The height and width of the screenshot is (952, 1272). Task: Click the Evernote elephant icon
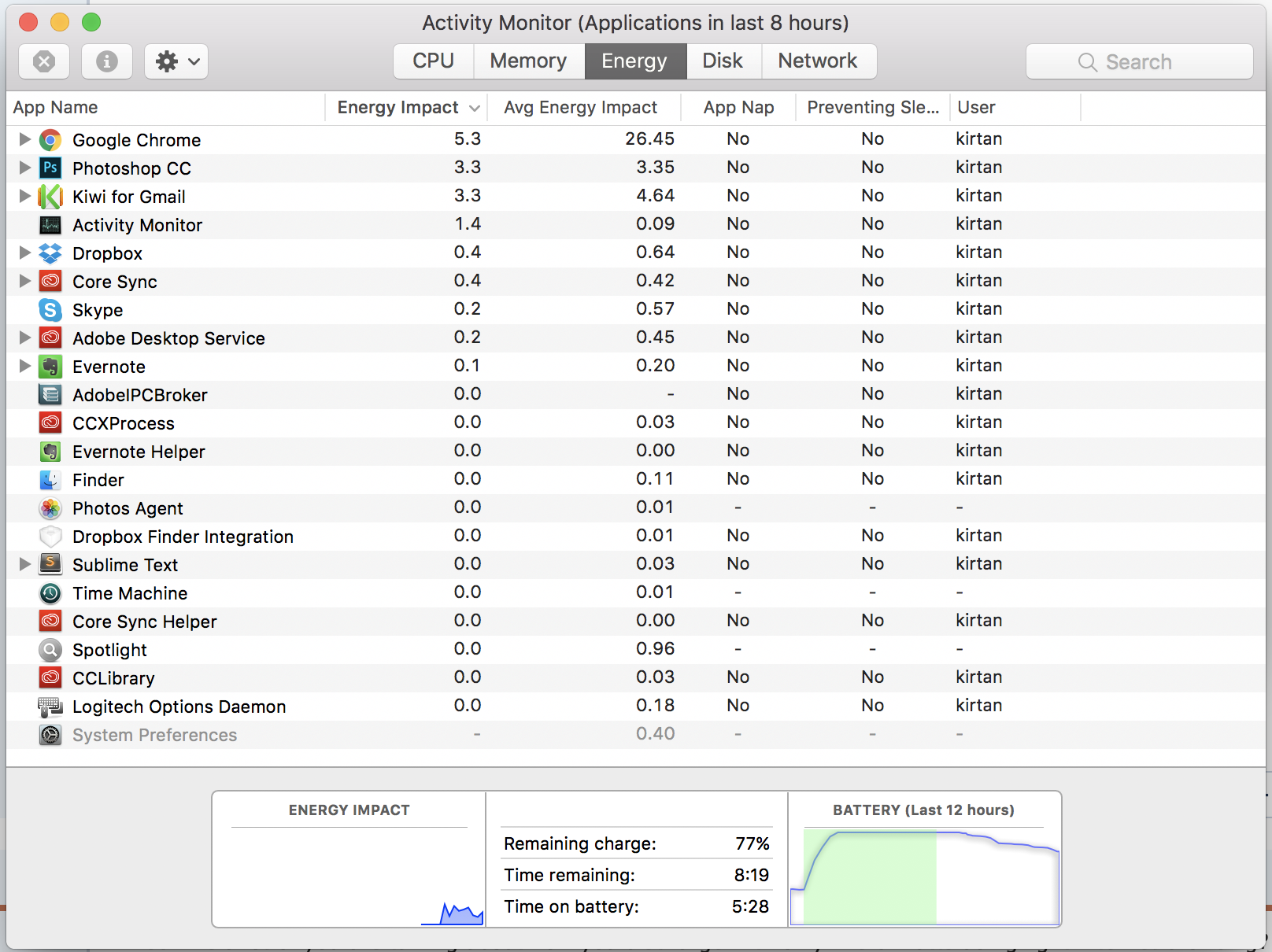click(50, 367)
